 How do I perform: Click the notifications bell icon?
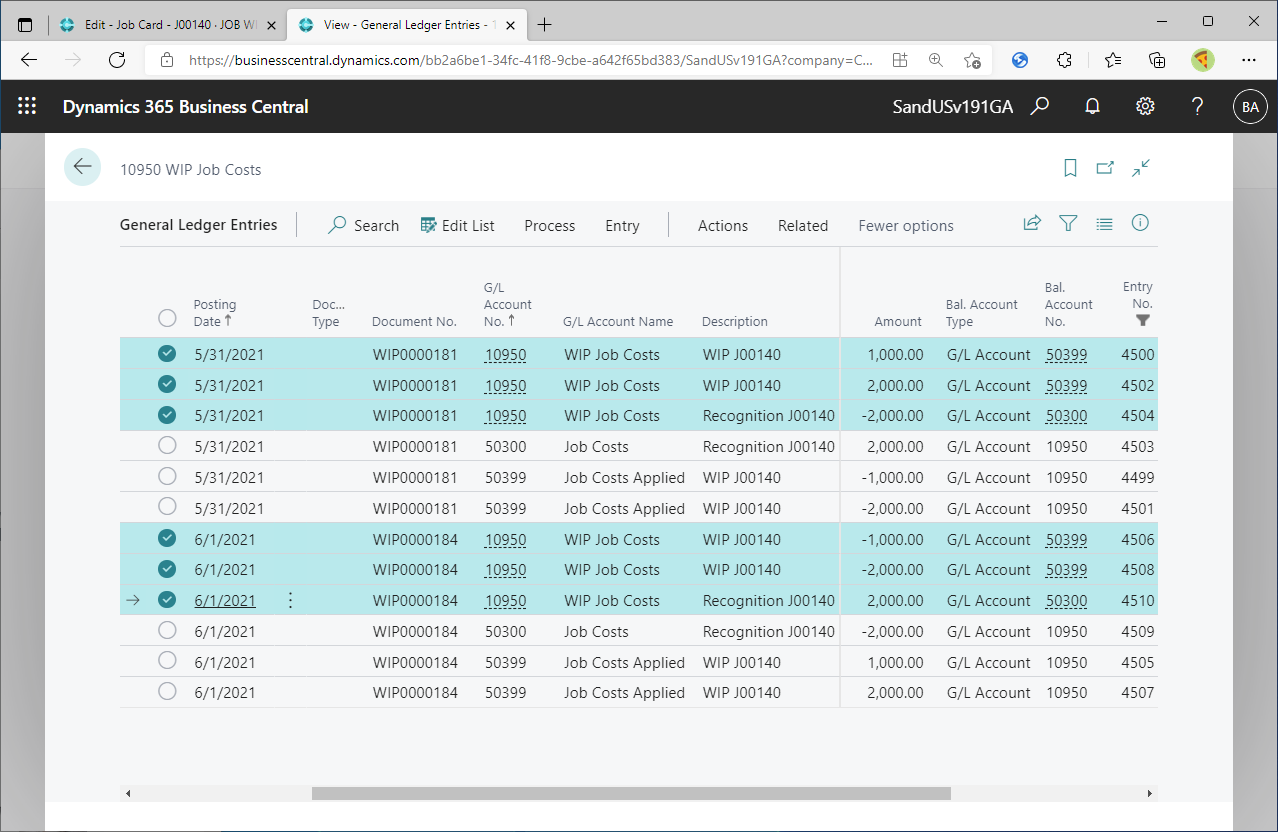pos(1093,106)
